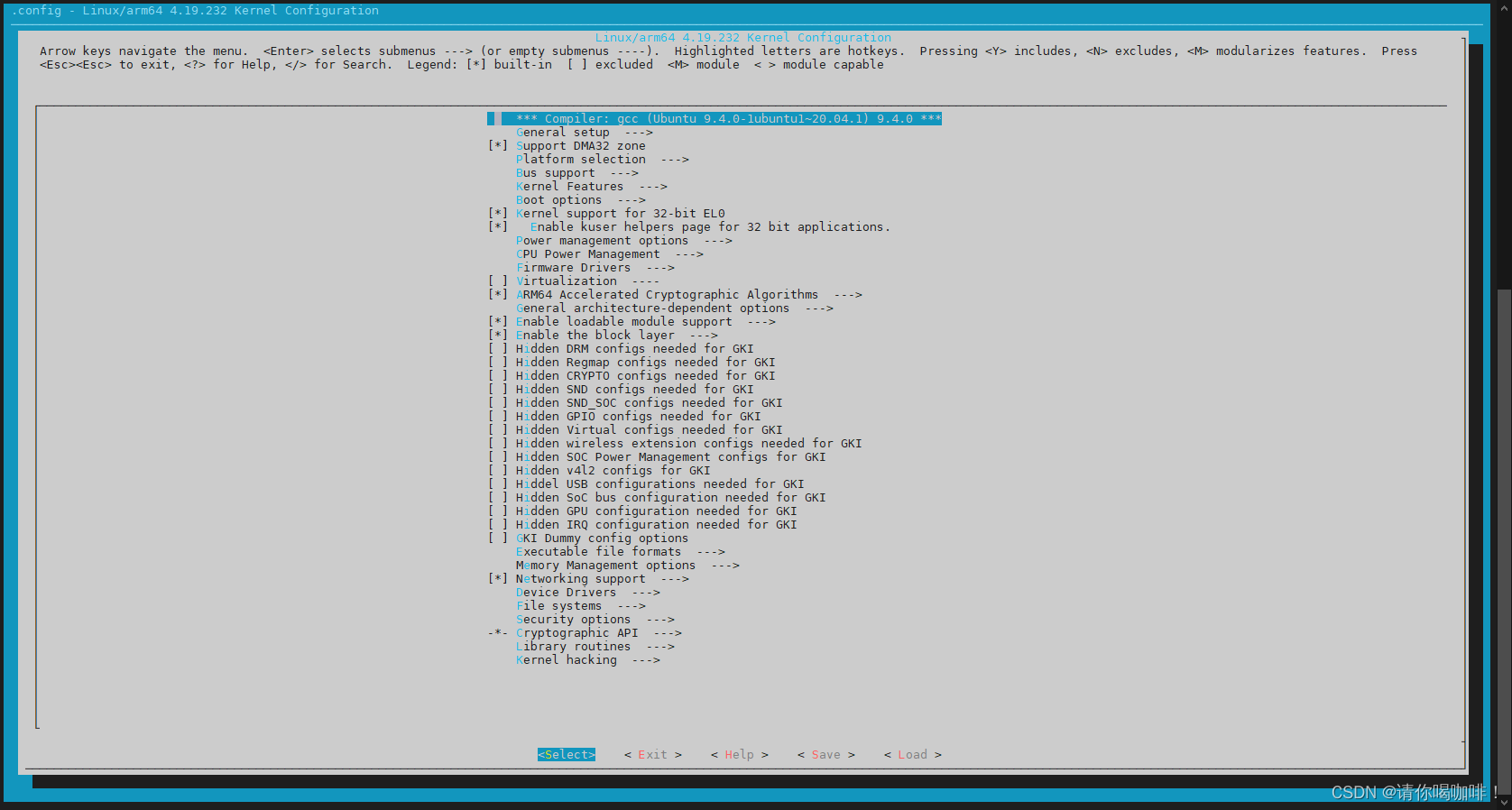Toggle Enable loadable module support checkbox
Viewport: 1512px width, 810px height.
point(498,322)
